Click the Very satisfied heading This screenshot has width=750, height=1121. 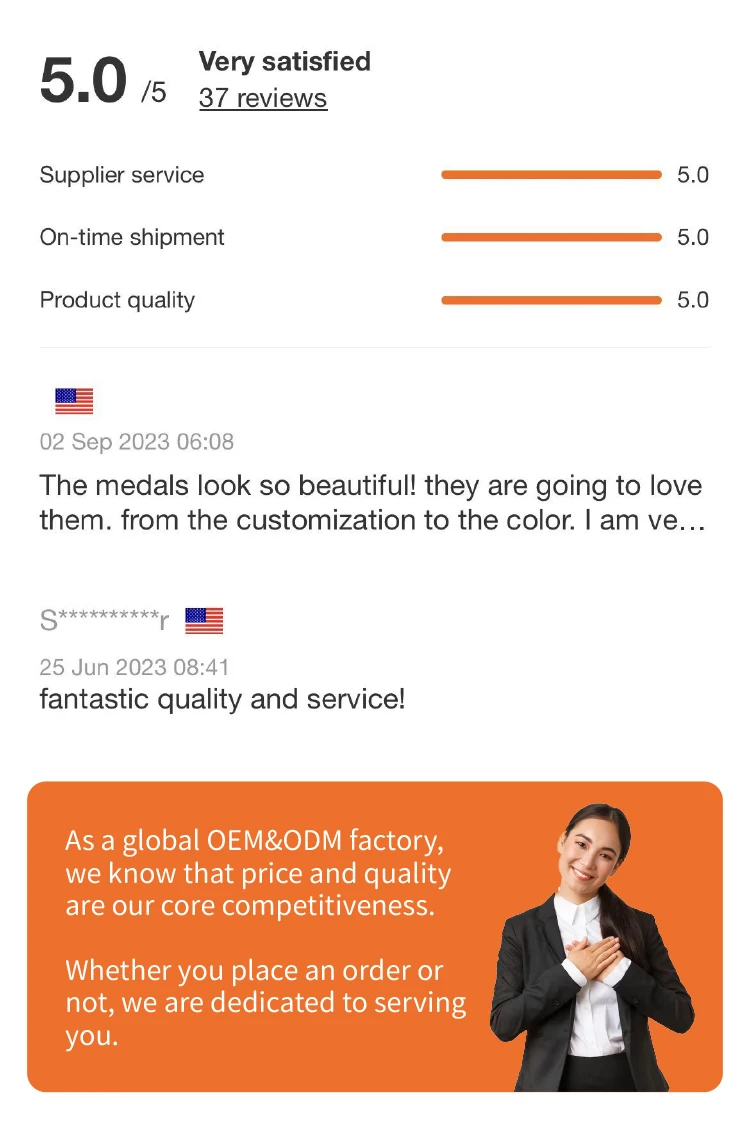[x=284, y=61]
